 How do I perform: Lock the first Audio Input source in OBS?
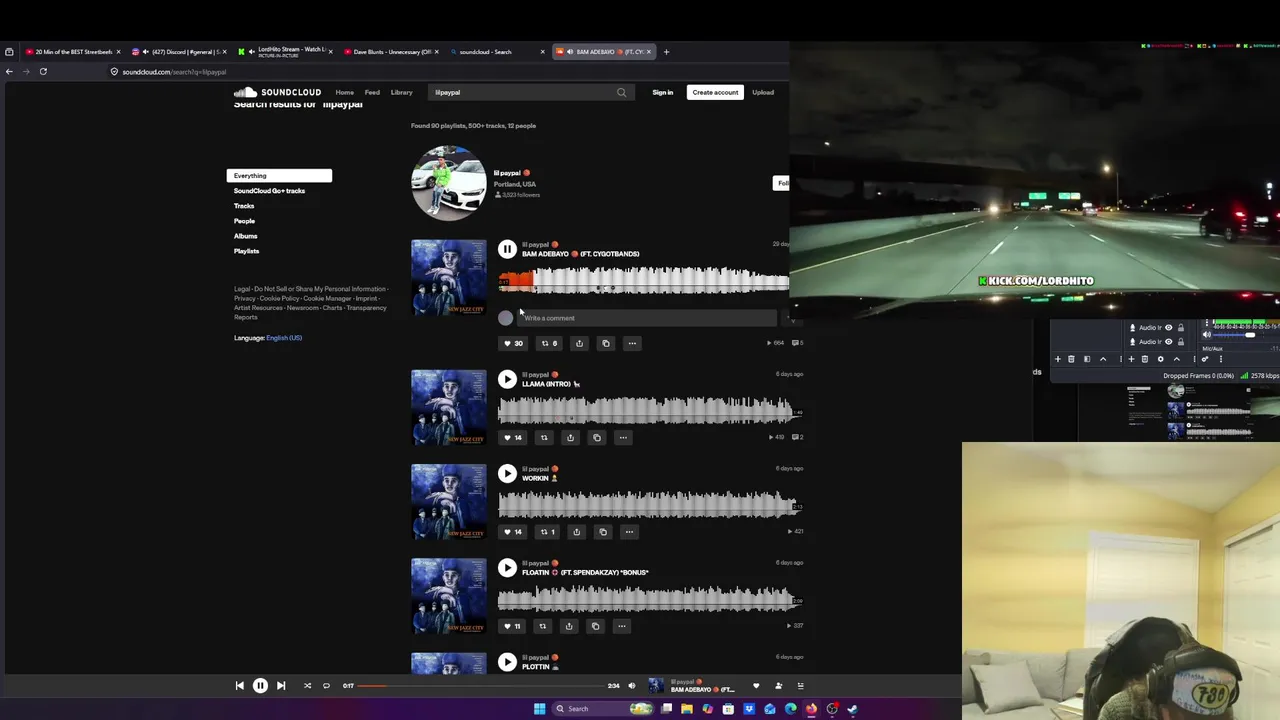[1181, 328]
